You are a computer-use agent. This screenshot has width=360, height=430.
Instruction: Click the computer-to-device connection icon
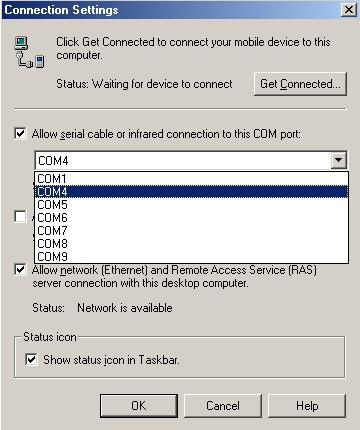(30, 52)
